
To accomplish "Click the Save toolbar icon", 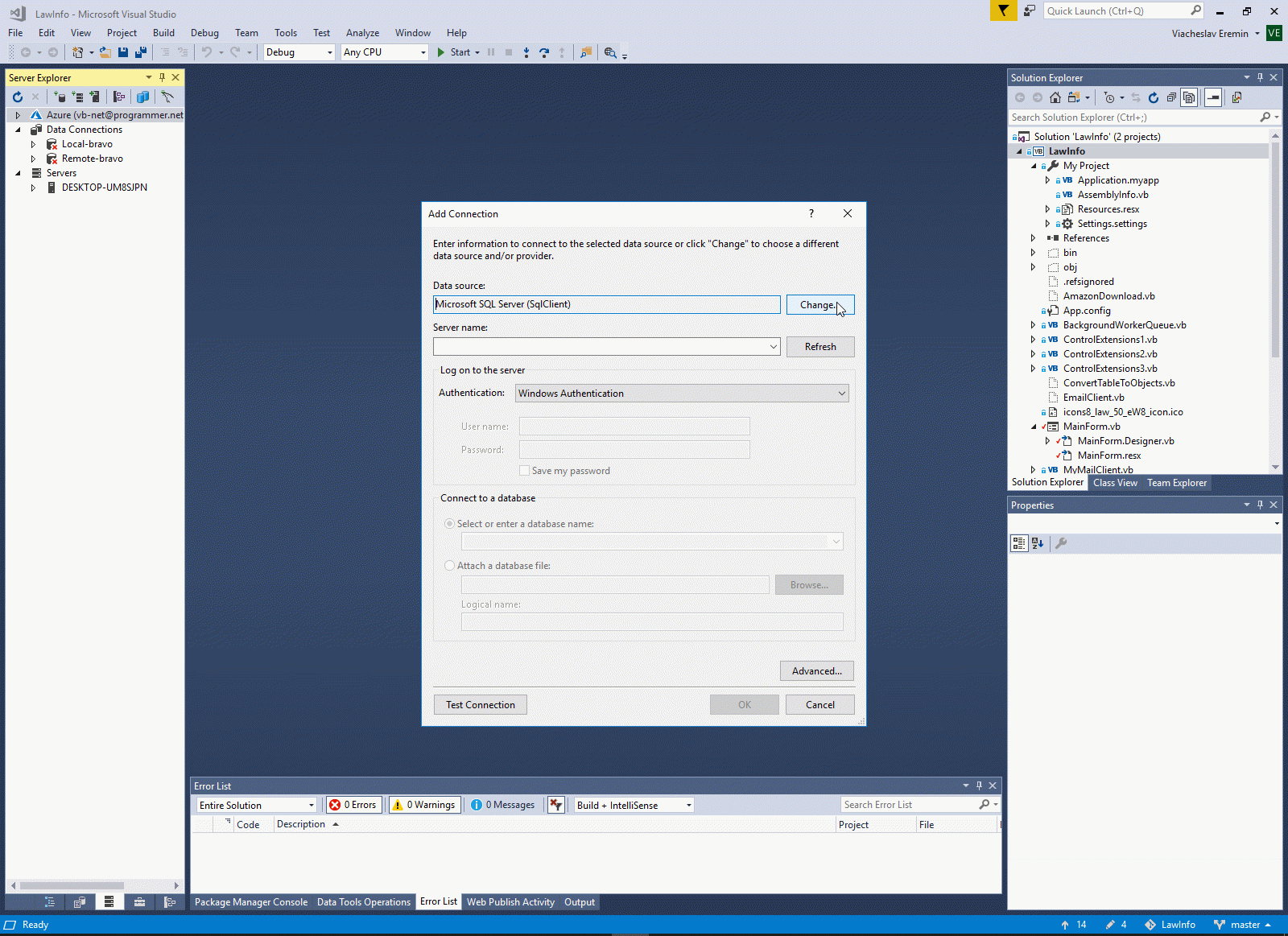I will coord(123,52).
